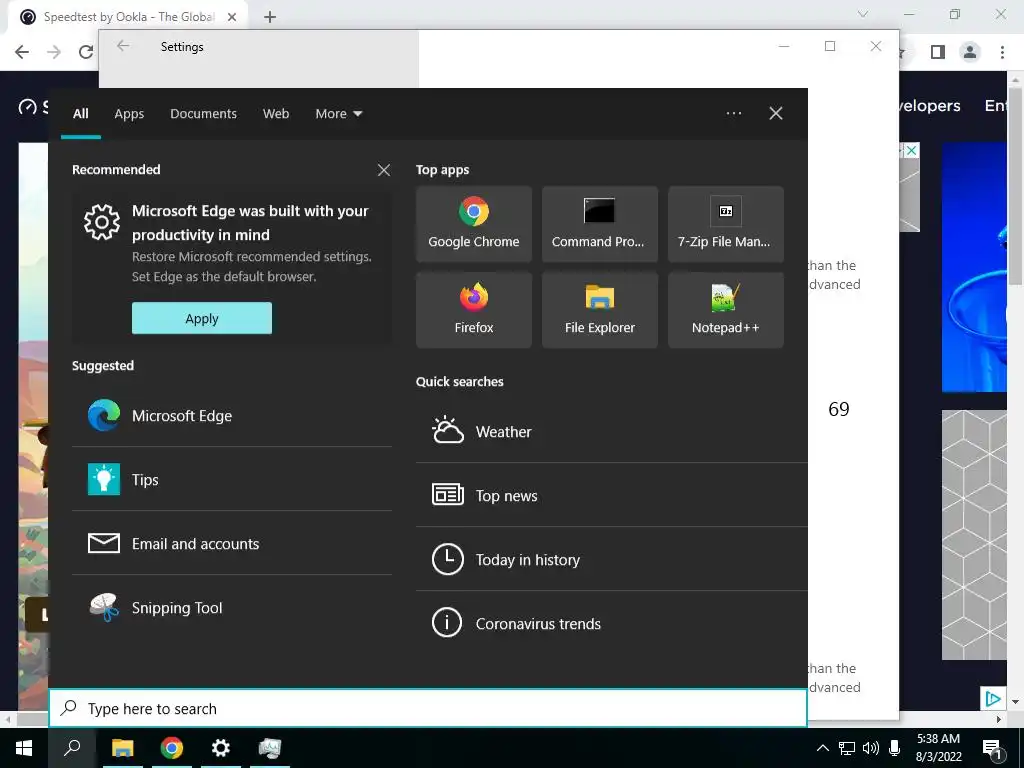1024x768 pixels.
Task: Open File Explorer from the taskbar
Action: 122,748
